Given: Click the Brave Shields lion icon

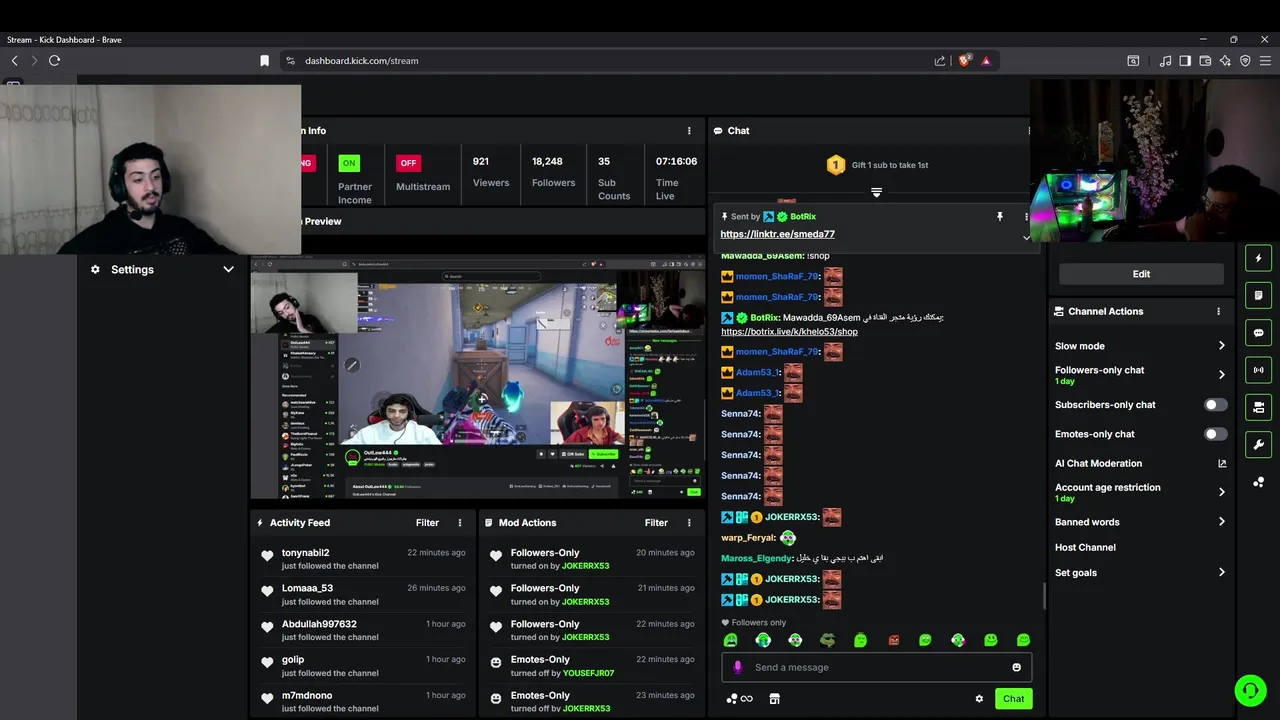Looking at the screenshot, I should (x=964, y=61).
